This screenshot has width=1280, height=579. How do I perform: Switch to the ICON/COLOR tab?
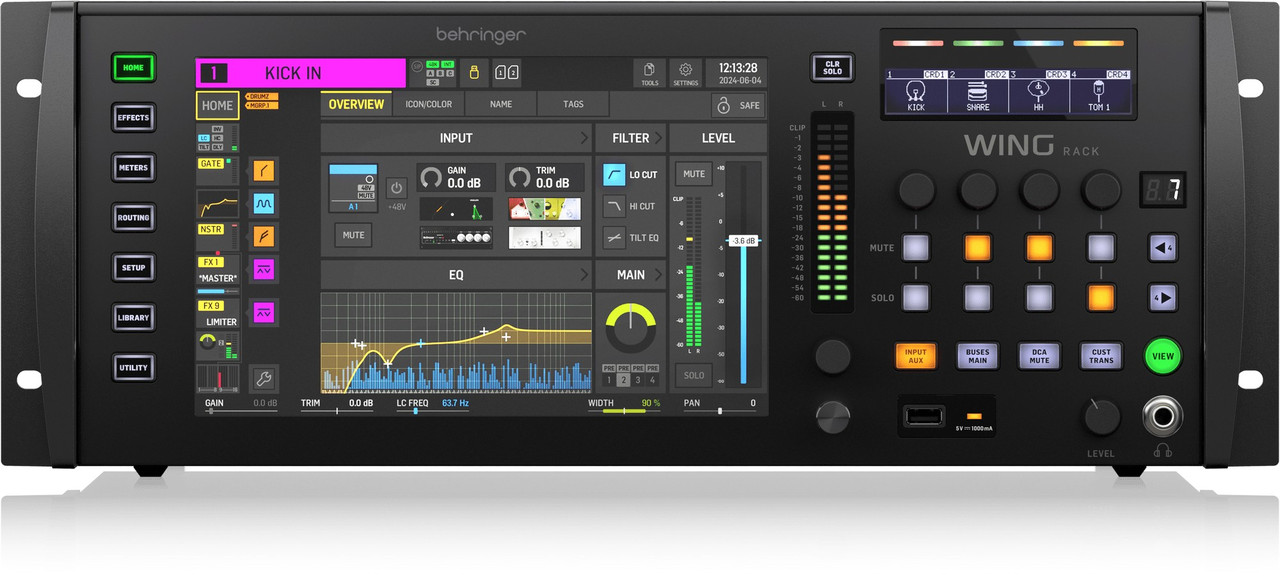(428, 105)
